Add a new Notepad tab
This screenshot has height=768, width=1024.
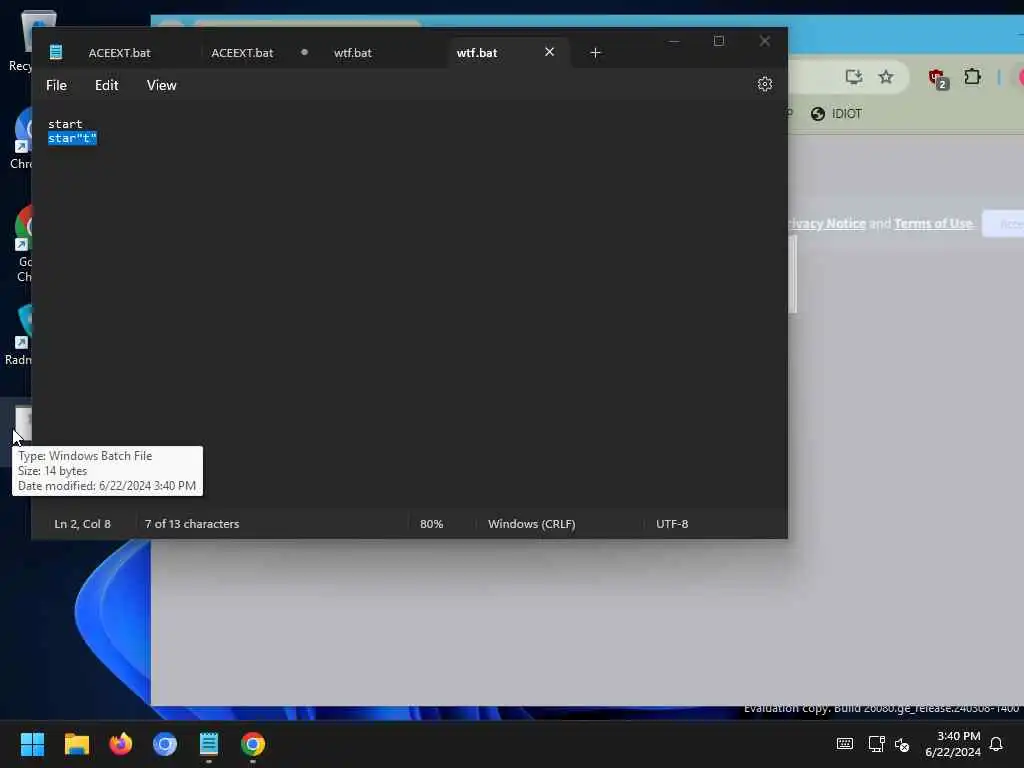(595, 53)
